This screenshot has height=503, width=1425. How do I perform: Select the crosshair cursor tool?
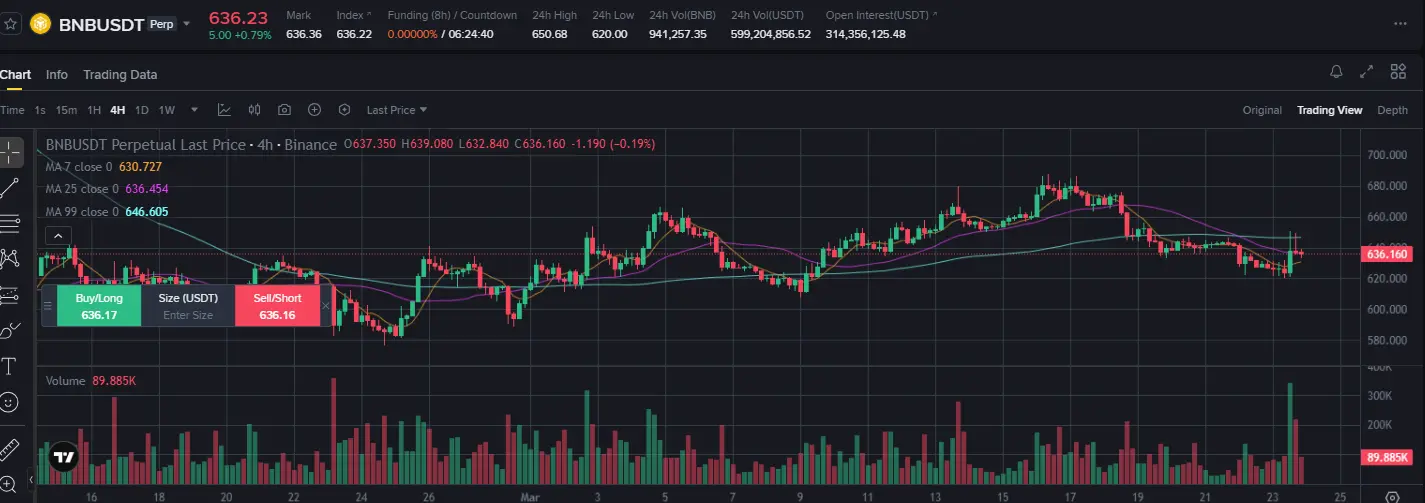click(x=10, y=153)
